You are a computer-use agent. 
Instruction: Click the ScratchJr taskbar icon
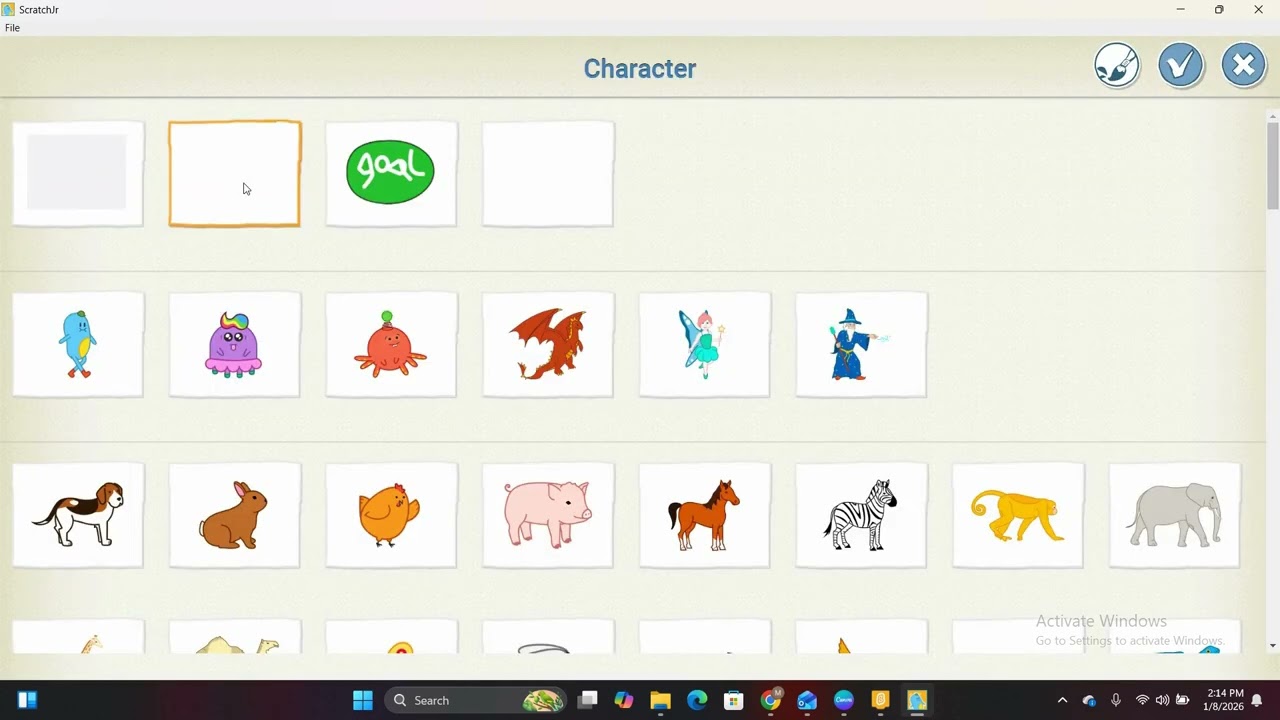click(917, 700)
